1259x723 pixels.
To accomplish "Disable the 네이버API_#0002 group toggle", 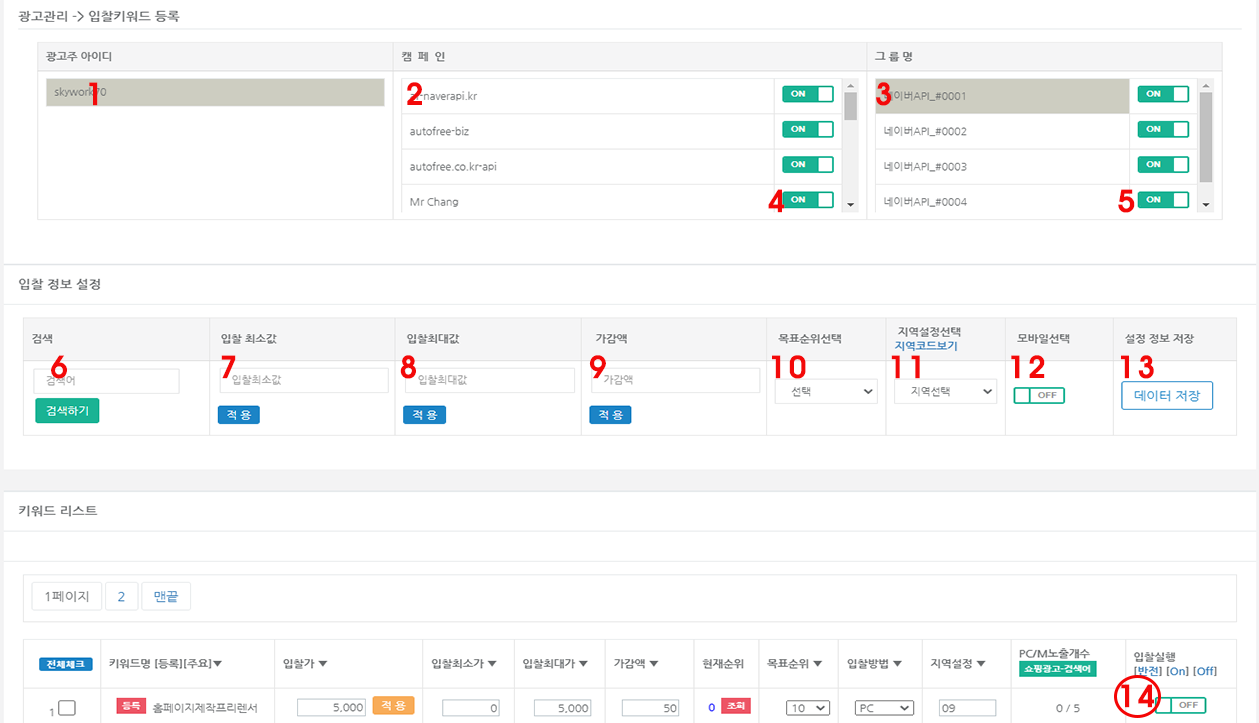I will pos(1163,129).
